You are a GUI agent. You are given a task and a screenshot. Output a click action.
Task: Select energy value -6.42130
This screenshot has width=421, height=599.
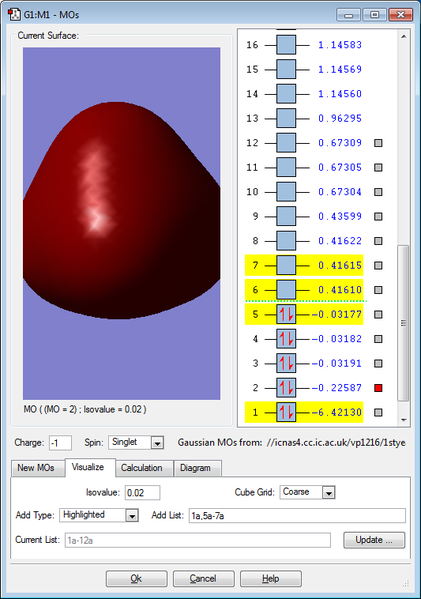(x=336, y=413)
